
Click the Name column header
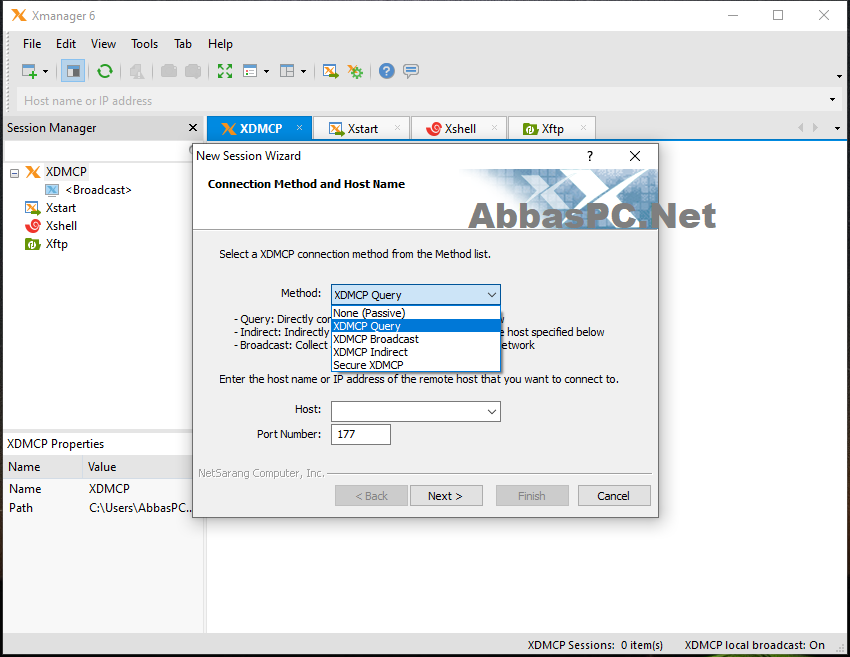(43, 467)
